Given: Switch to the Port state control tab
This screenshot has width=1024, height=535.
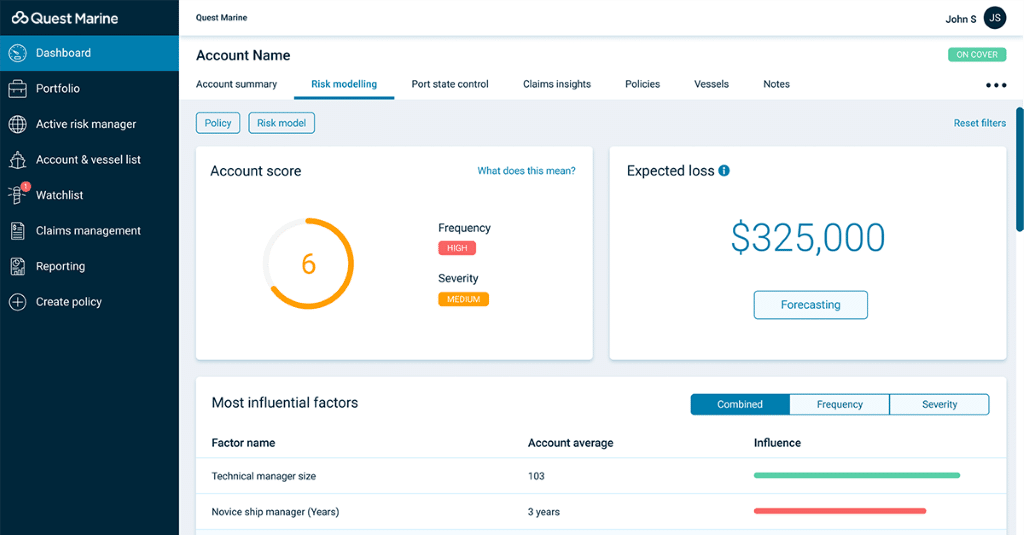Looking at the screenshot, I should (x=450, y=84).
